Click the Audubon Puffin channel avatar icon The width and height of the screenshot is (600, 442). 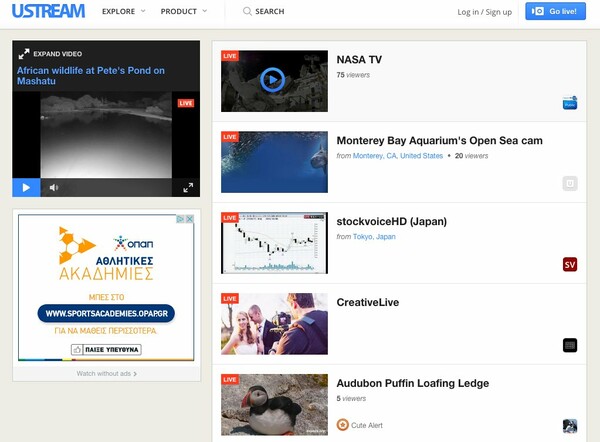(x=570, y=426)
